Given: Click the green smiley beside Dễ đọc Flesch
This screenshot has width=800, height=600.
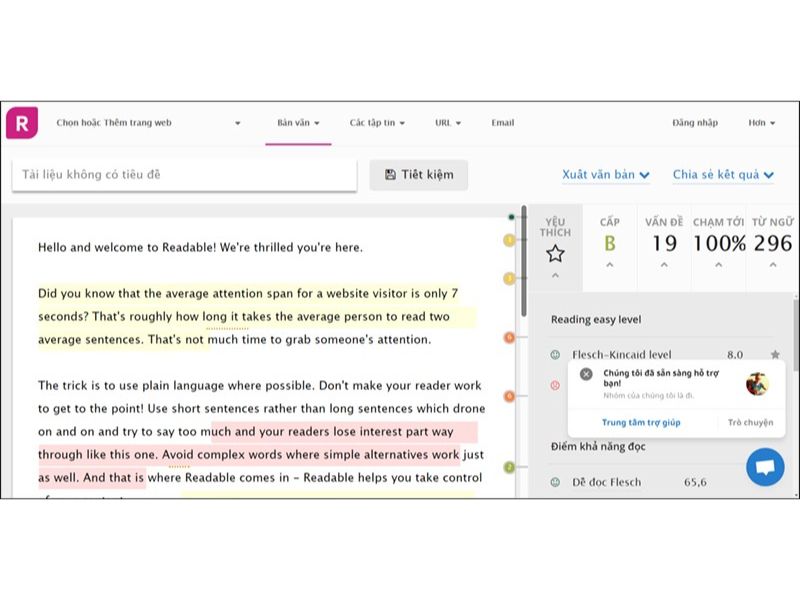Looking at the screenshot, I should (x=555, y=482).
